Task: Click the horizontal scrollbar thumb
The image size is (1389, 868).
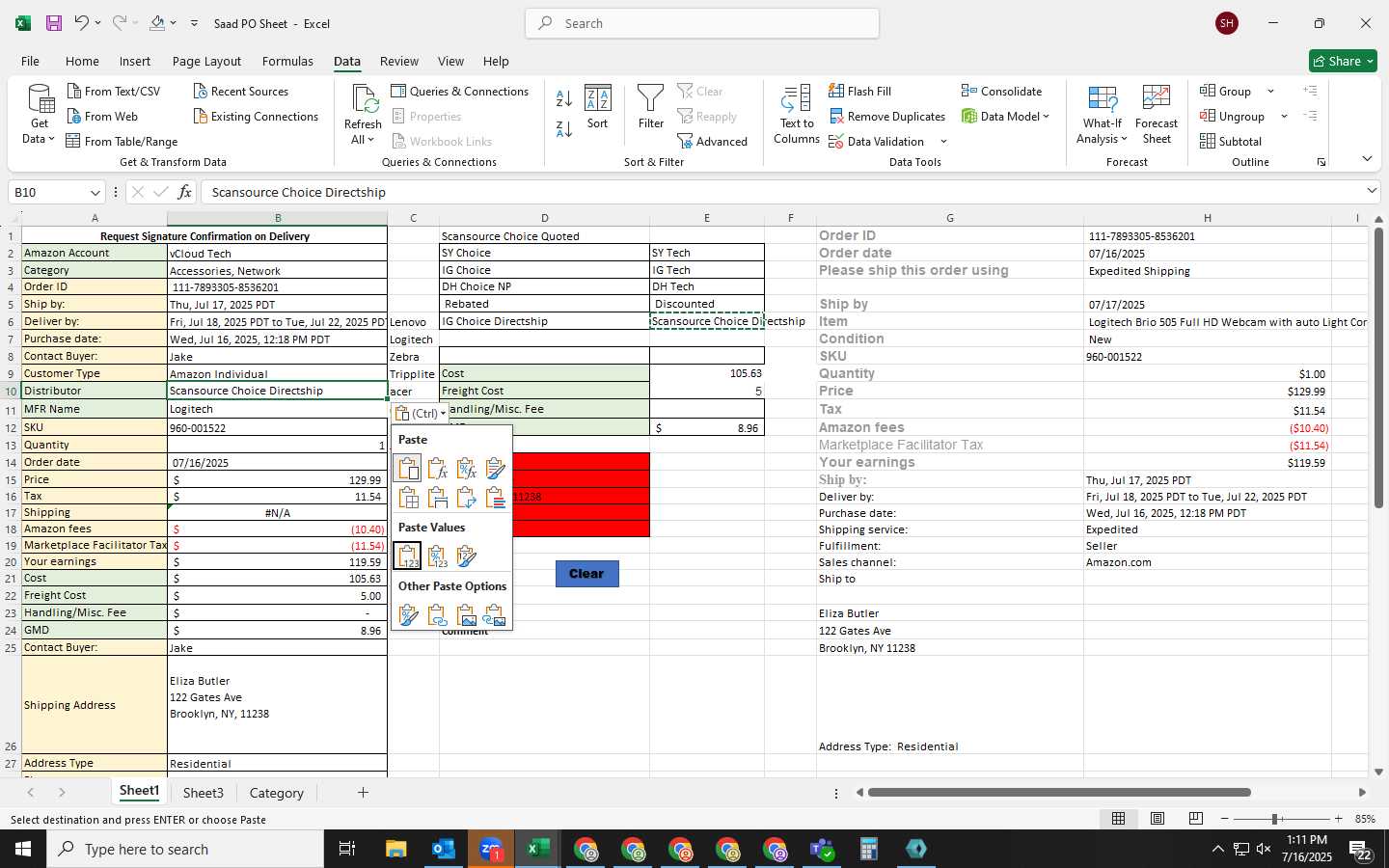Action: pyautogui.click(x=1059, y=793)
